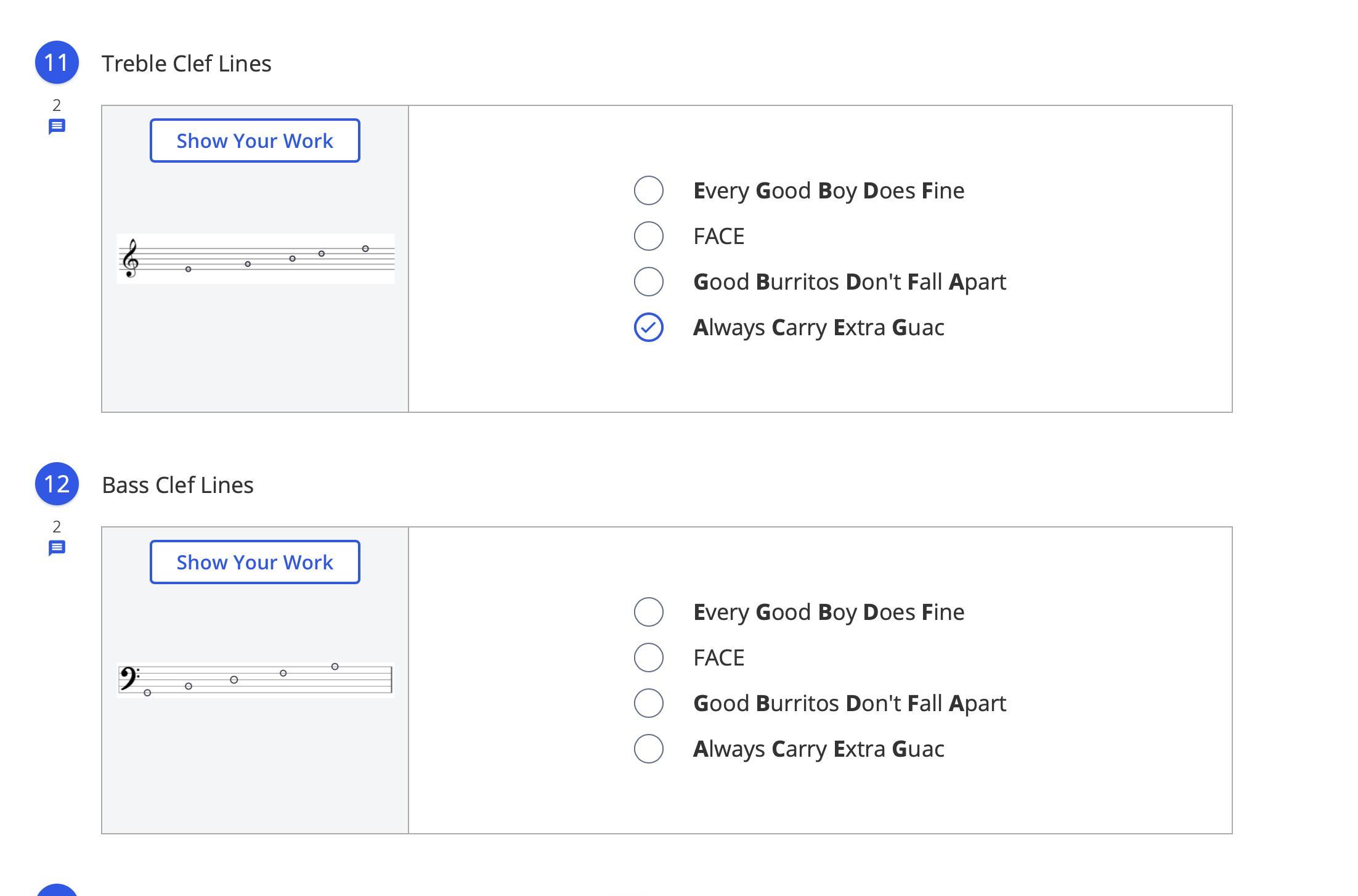Viewport: 1358px width, 896px height.
Task: Open comments icon for question 11
Action: (x=57, y=127)
